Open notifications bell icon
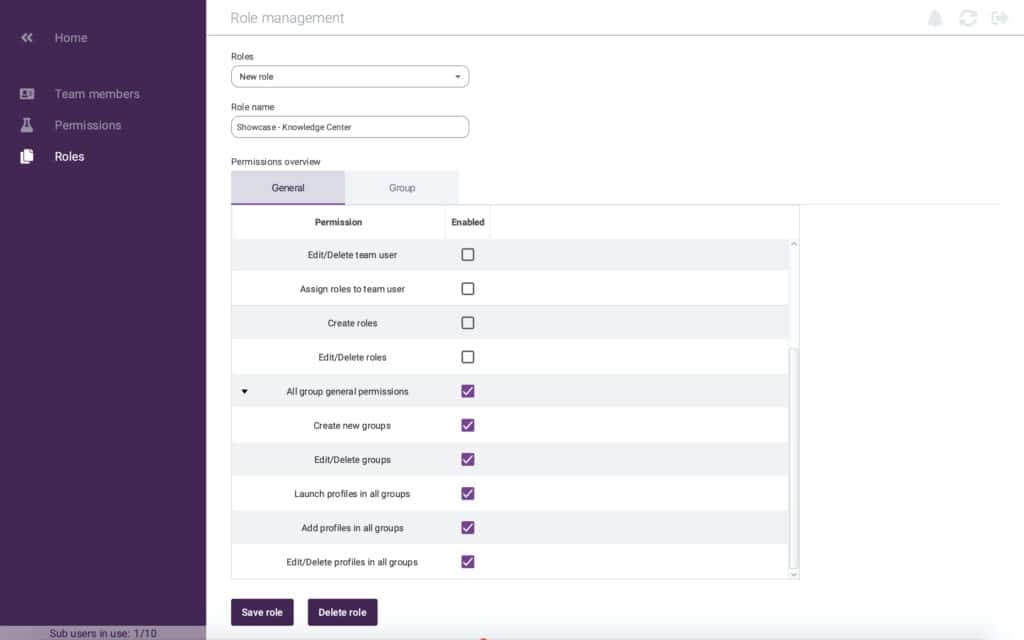 pyautogui.click(x=936, y=18)
